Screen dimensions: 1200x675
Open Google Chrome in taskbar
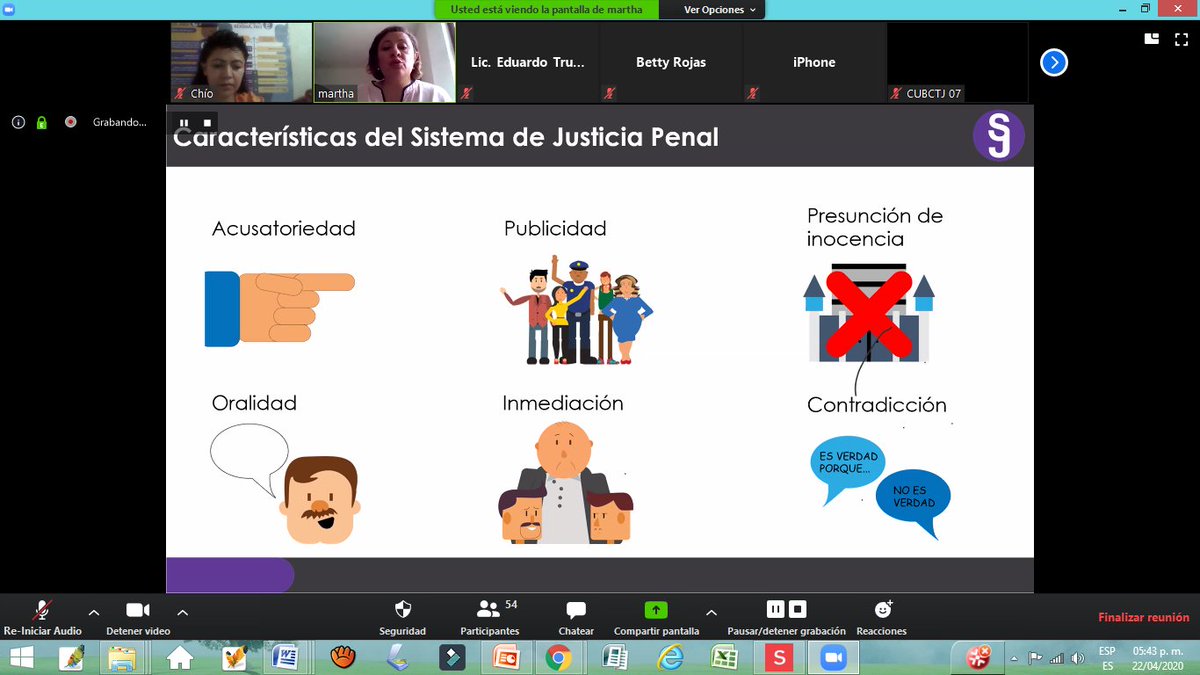coord(559,657)
